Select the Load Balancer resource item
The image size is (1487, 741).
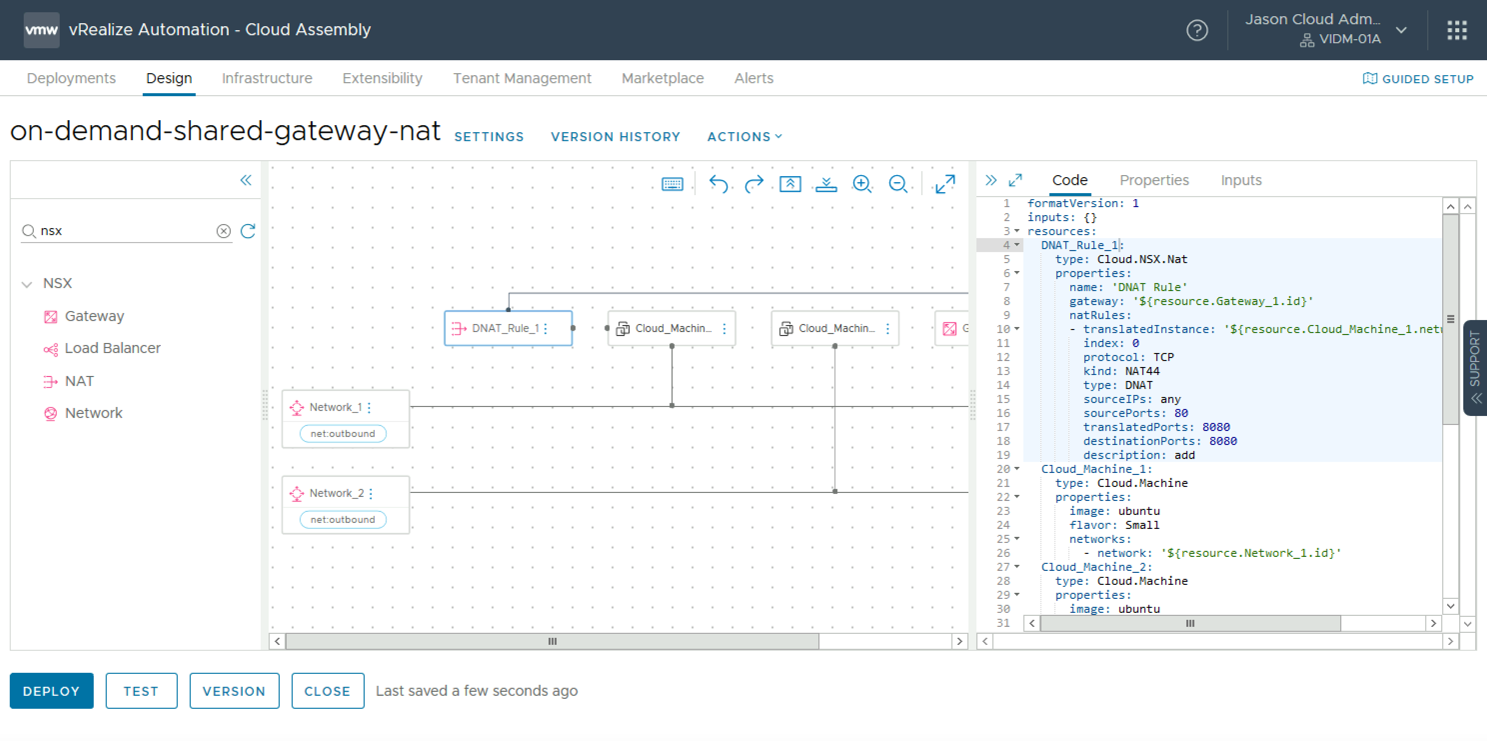pos(112,348)
